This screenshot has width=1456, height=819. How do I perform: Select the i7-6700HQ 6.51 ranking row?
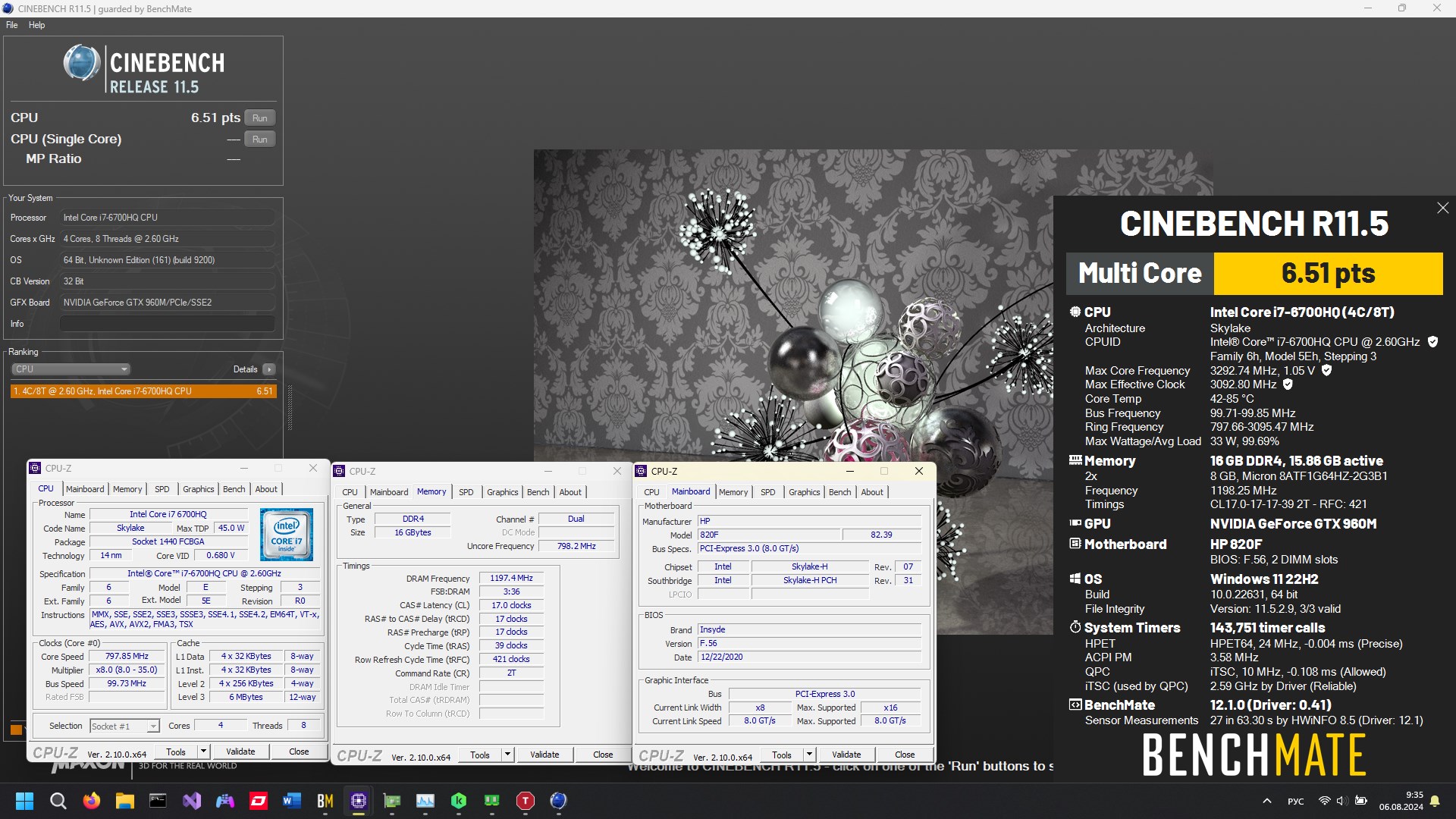[143, 391]
